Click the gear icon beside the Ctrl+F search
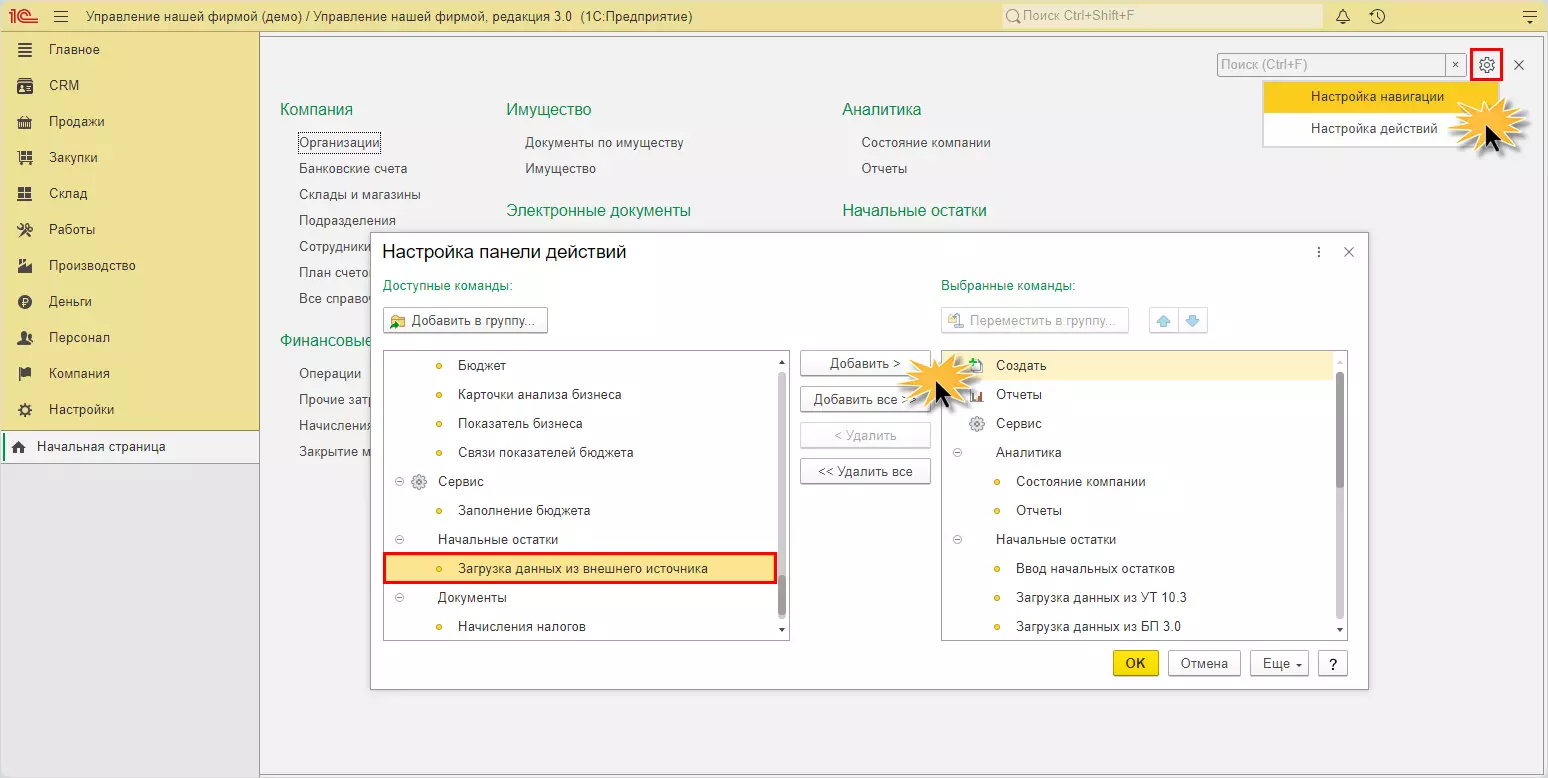 1487,65
